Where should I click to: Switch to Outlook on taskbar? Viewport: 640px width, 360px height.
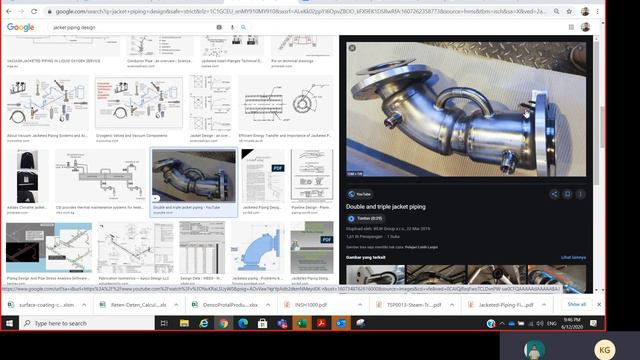click(341, 323)
